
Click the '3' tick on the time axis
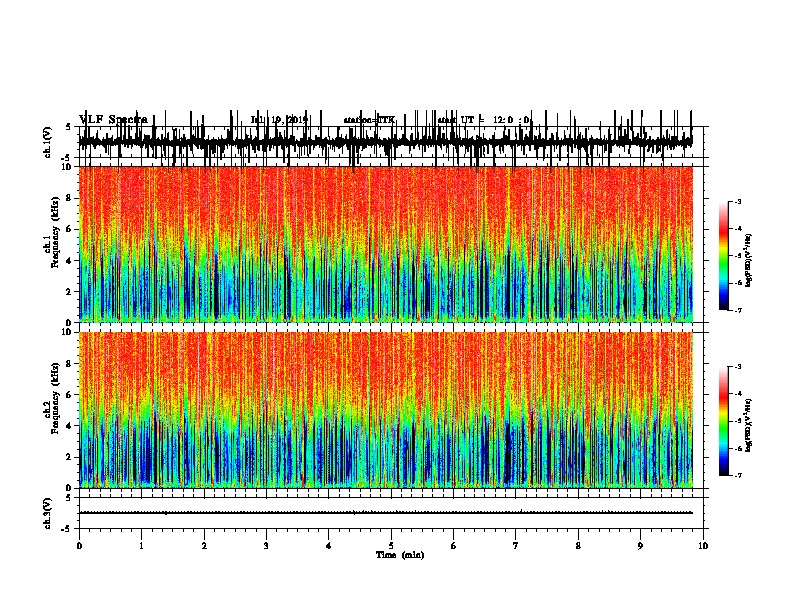point(266,546)
